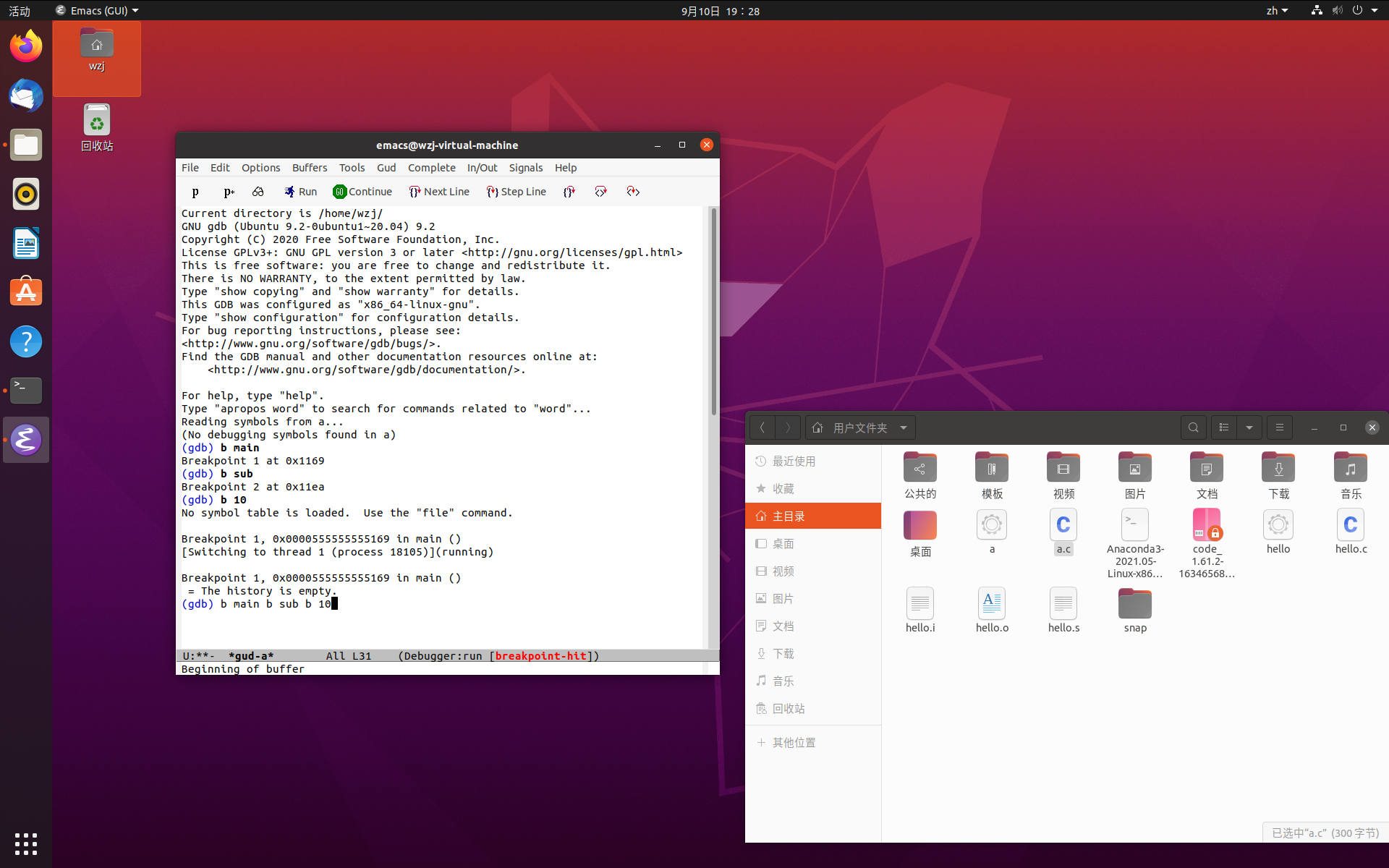The image size is (1389, 868).
Task: Open Terminal from the Ubuntu dock
Action: (x=26, y=390)
